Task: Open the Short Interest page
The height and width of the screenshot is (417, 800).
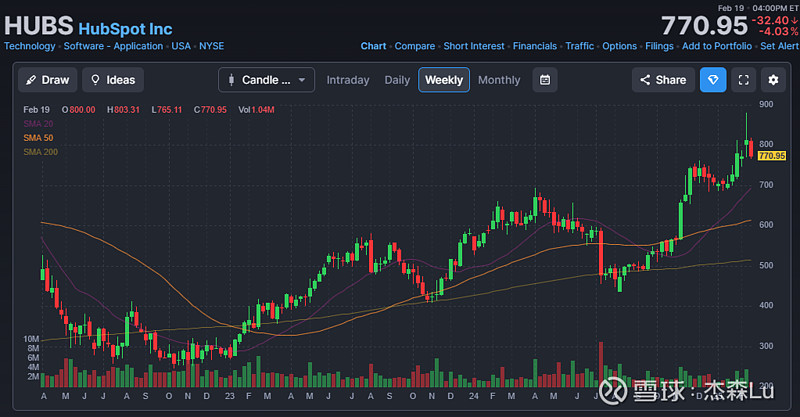Action: tap(474, 46)
